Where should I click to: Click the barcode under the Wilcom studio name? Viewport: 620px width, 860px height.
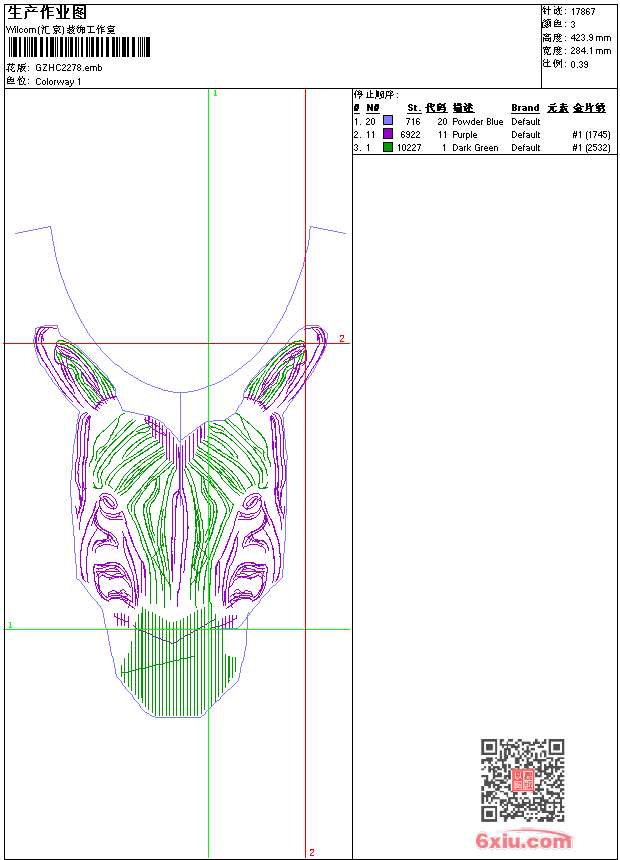(x=78, y=47)
